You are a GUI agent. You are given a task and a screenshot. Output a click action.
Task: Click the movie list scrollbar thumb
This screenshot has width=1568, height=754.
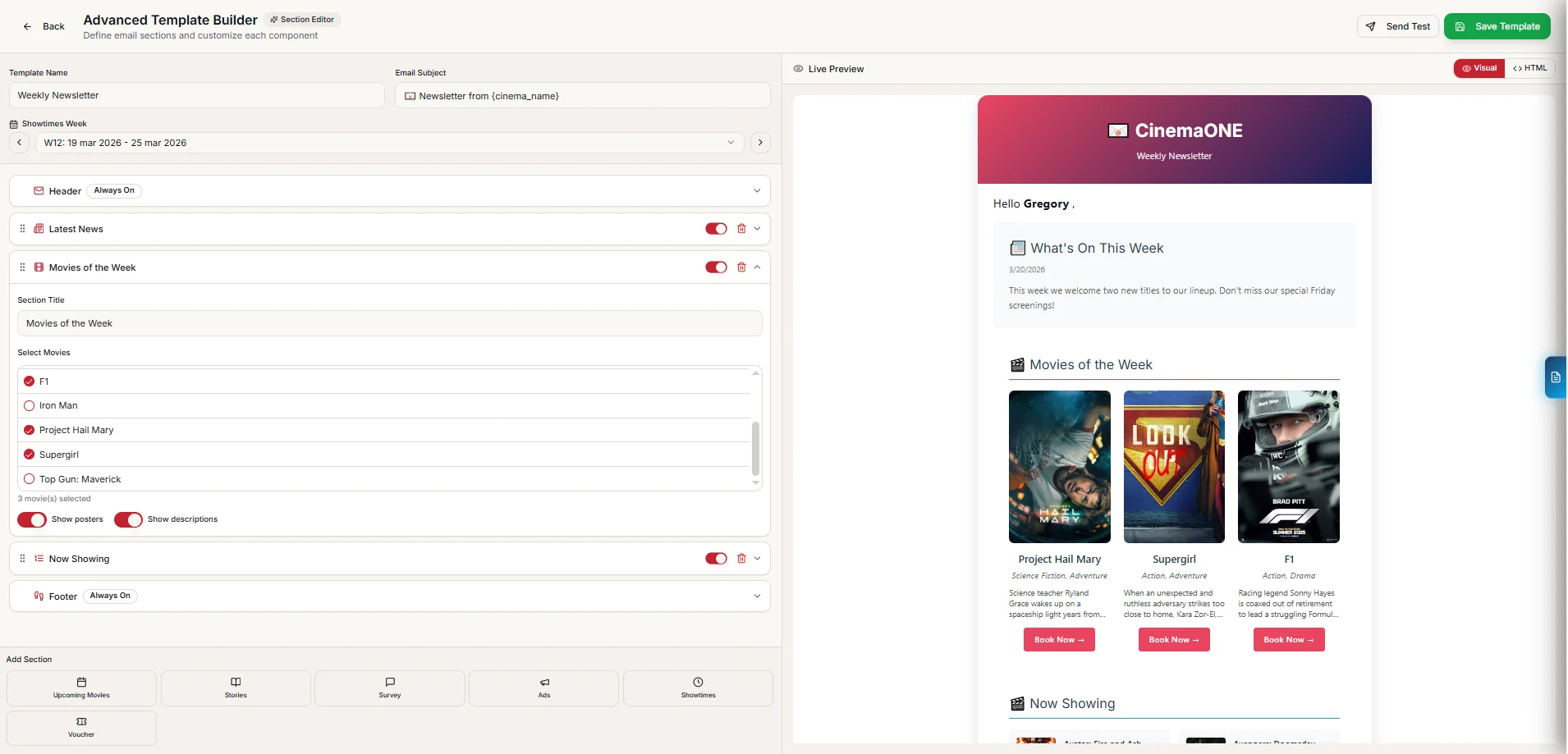pos(755,448)
